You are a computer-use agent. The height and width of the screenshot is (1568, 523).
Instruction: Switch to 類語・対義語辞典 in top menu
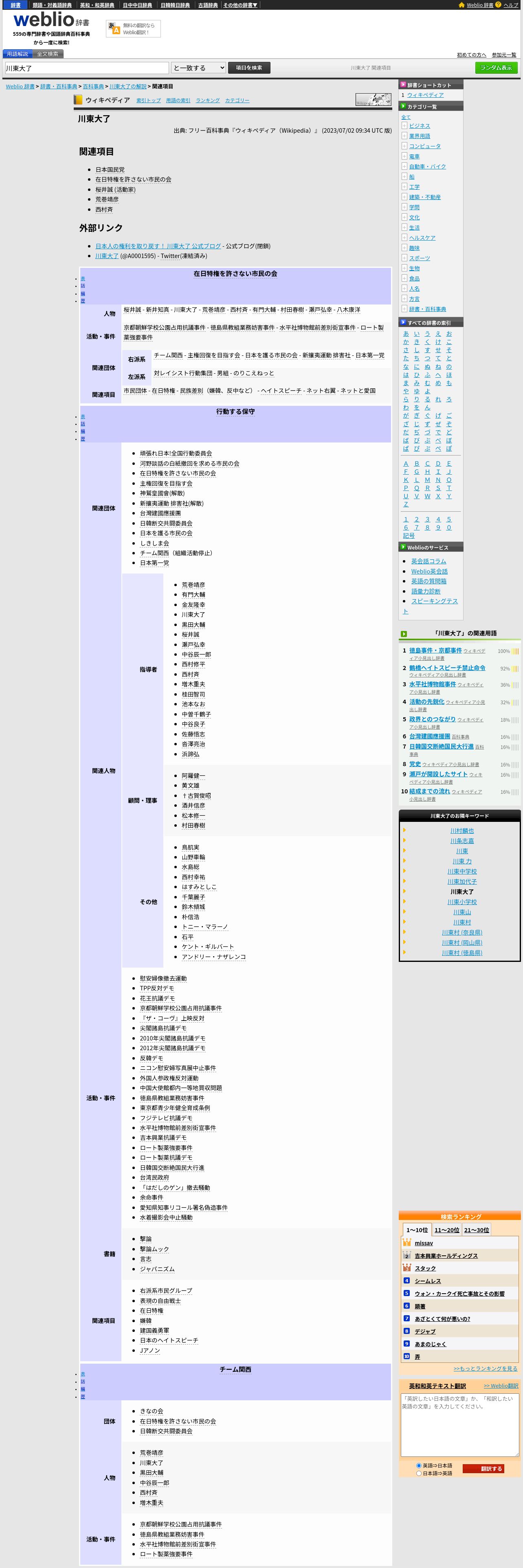[52, 5]
